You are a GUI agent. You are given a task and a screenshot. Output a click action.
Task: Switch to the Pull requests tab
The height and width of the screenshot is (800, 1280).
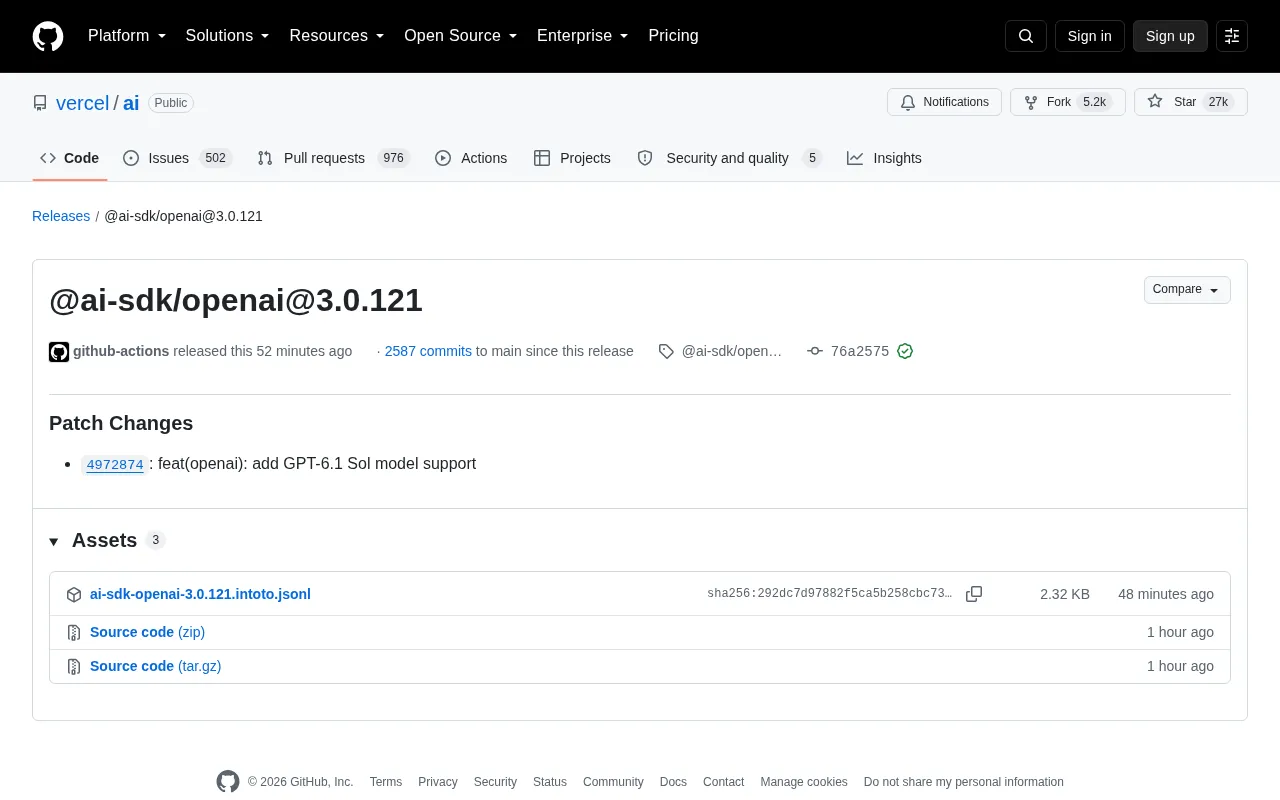click(x=333, y=158)
